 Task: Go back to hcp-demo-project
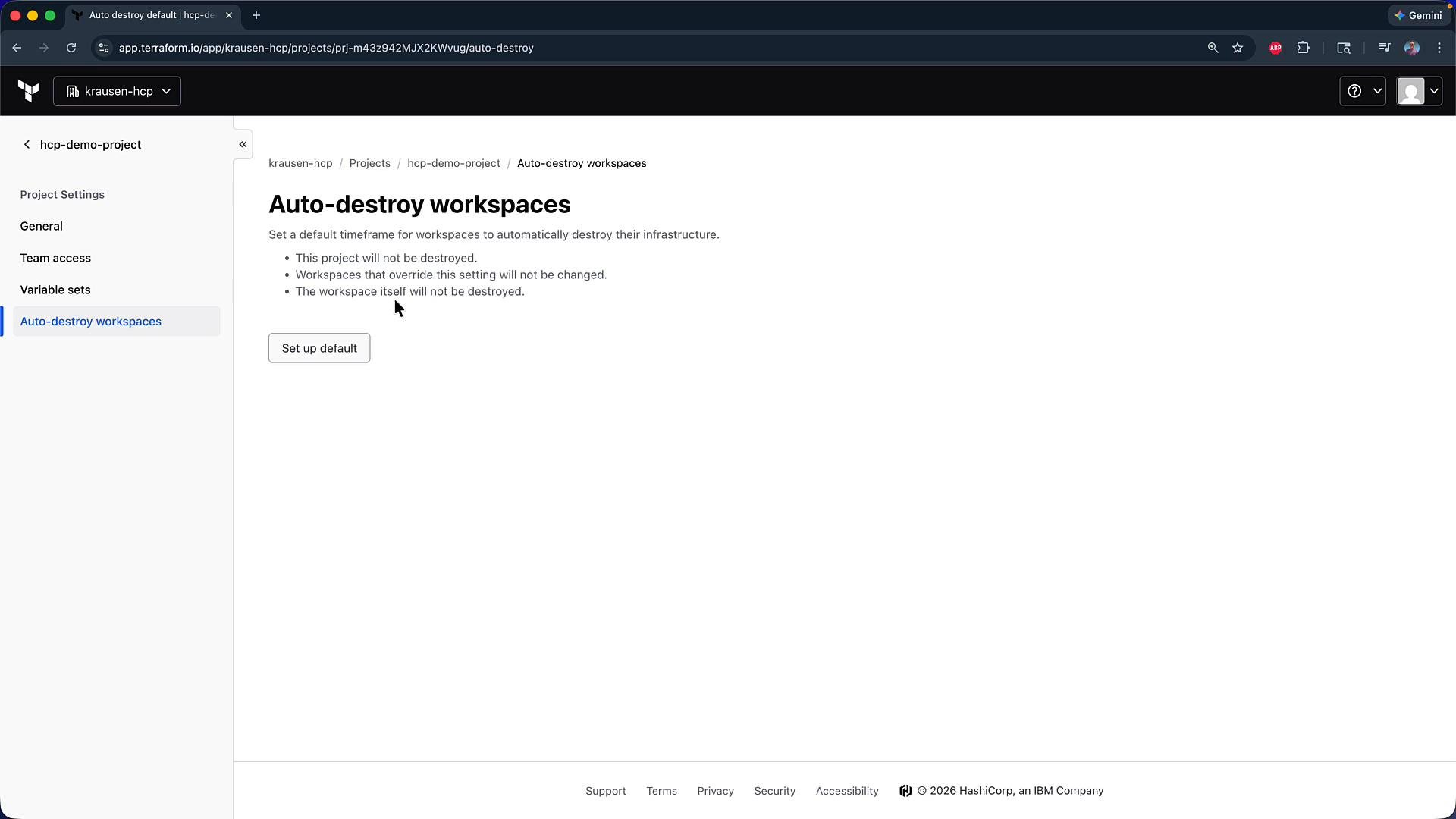coord(81,144)
